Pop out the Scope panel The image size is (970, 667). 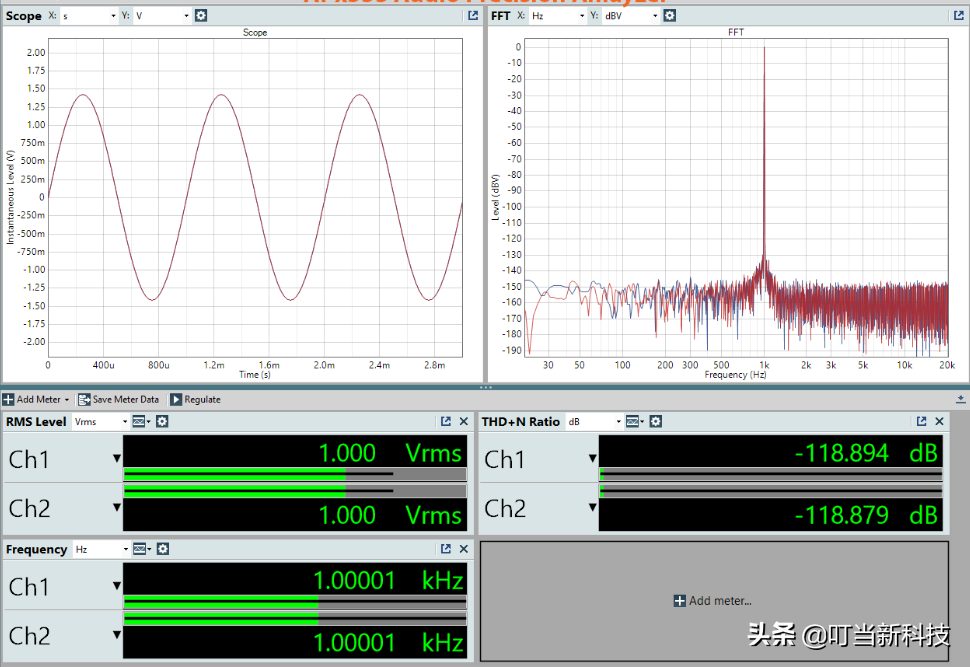click(473, 16)
